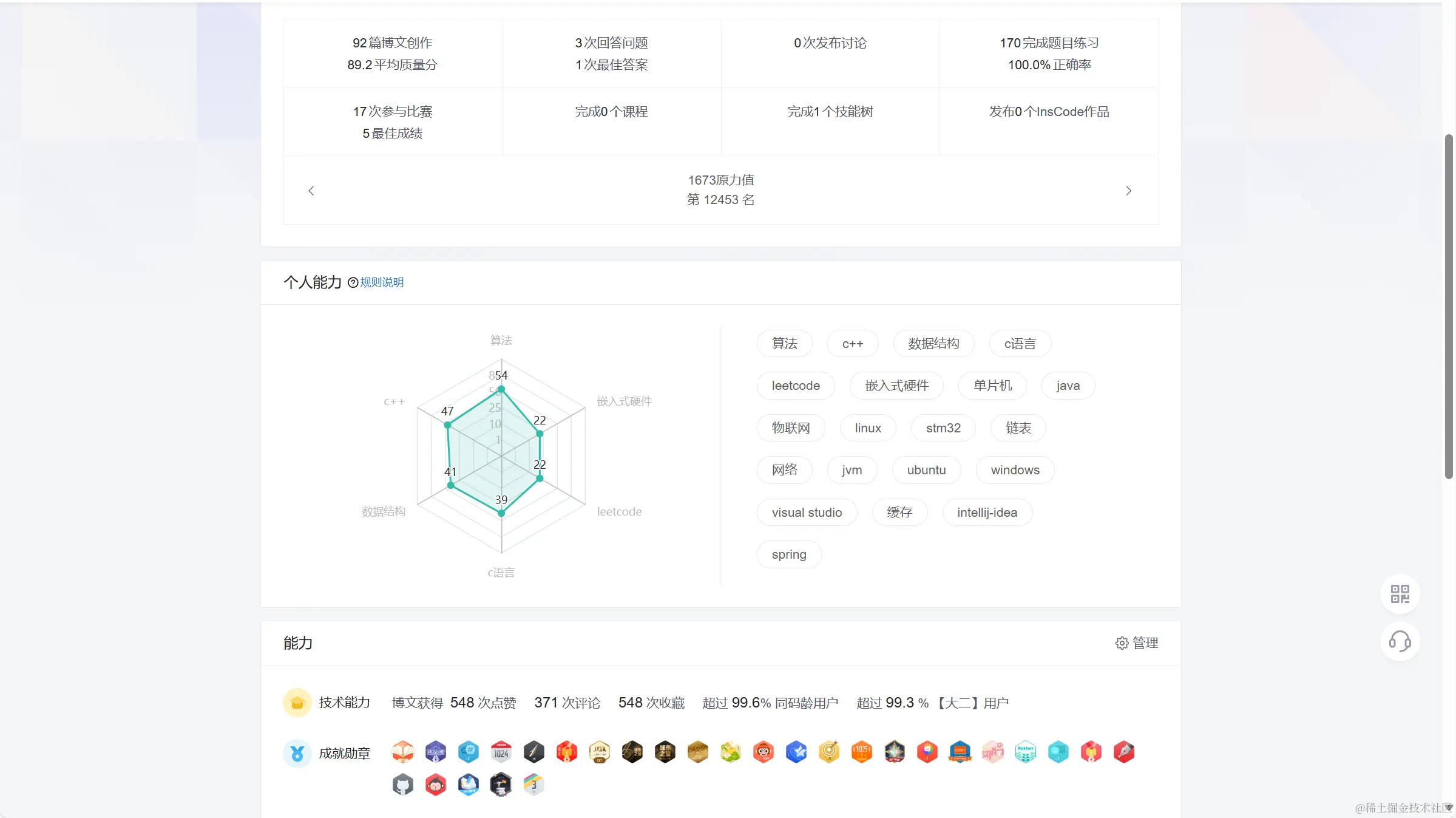Click the Markdown achievement badge
The height and width of the screenshot is (818, 1456).
tap(1025, 752)
